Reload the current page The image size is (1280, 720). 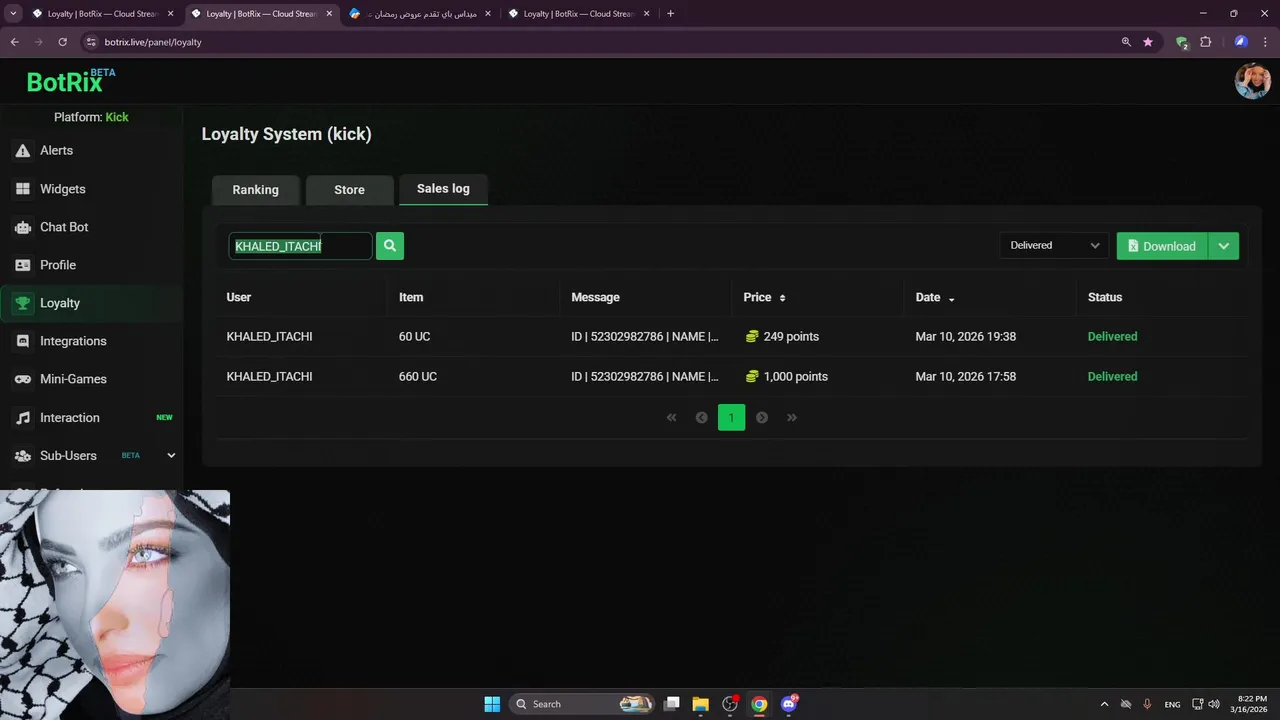pyautogui.click(x=62, y=42)
